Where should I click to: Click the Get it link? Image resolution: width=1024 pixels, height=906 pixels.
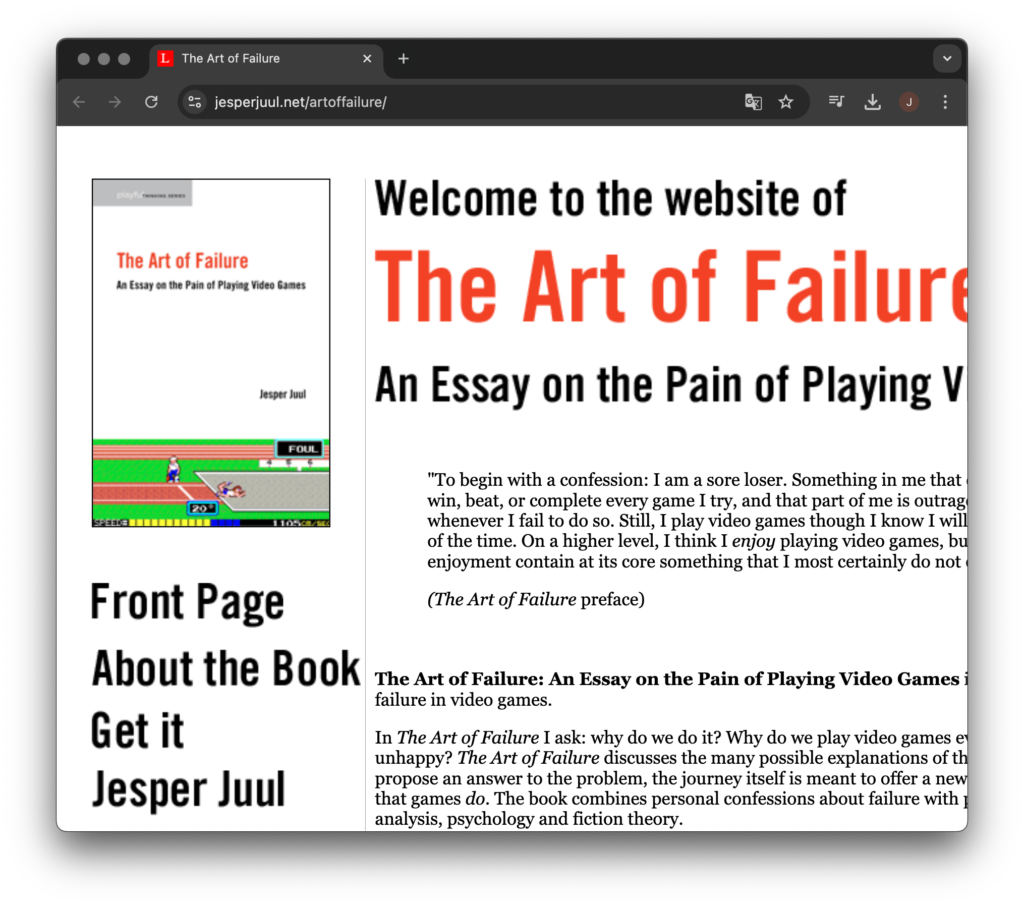click(x=137, y=730)
